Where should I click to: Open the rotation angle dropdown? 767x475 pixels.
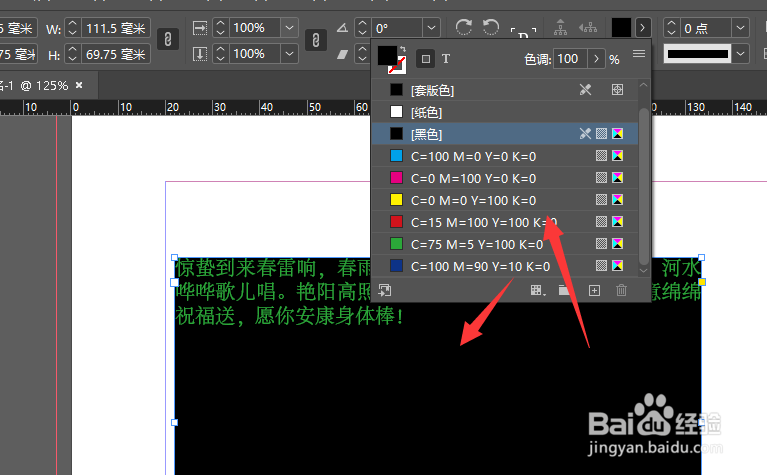(x=431, y=28)
